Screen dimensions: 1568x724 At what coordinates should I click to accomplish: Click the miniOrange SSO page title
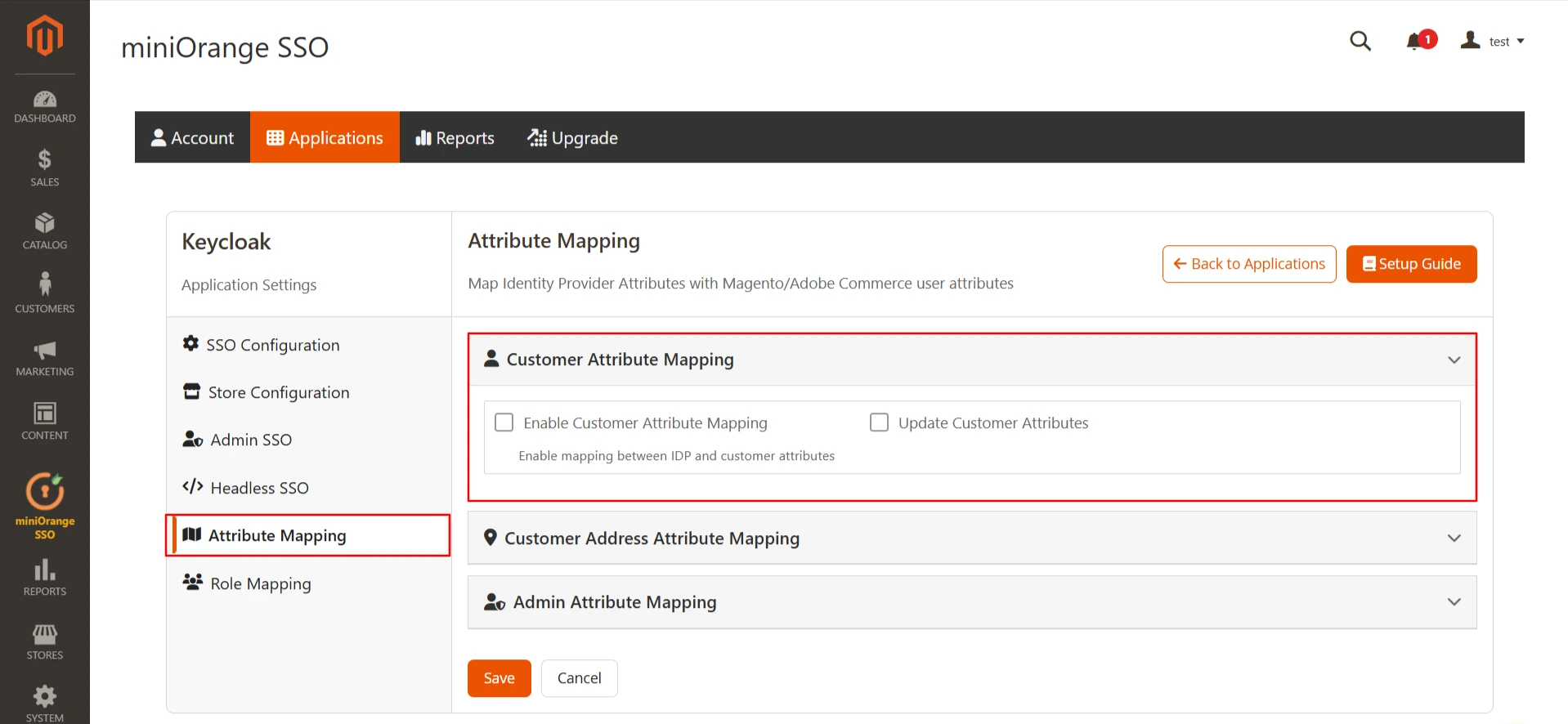point(225,47)
